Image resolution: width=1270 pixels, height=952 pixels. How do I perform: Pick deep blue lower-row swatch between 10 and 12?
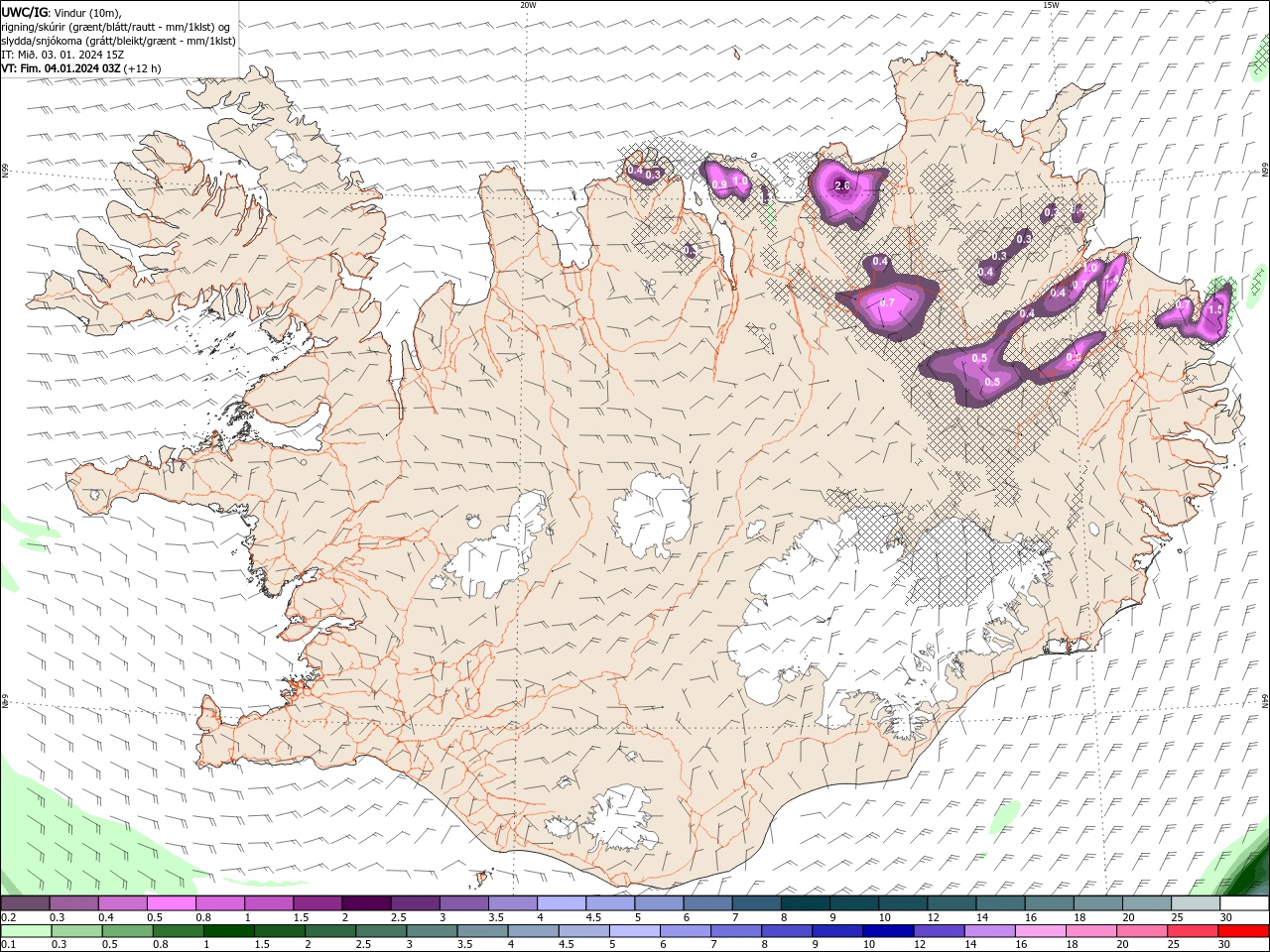pyautogui.click(x=889, y=931)
